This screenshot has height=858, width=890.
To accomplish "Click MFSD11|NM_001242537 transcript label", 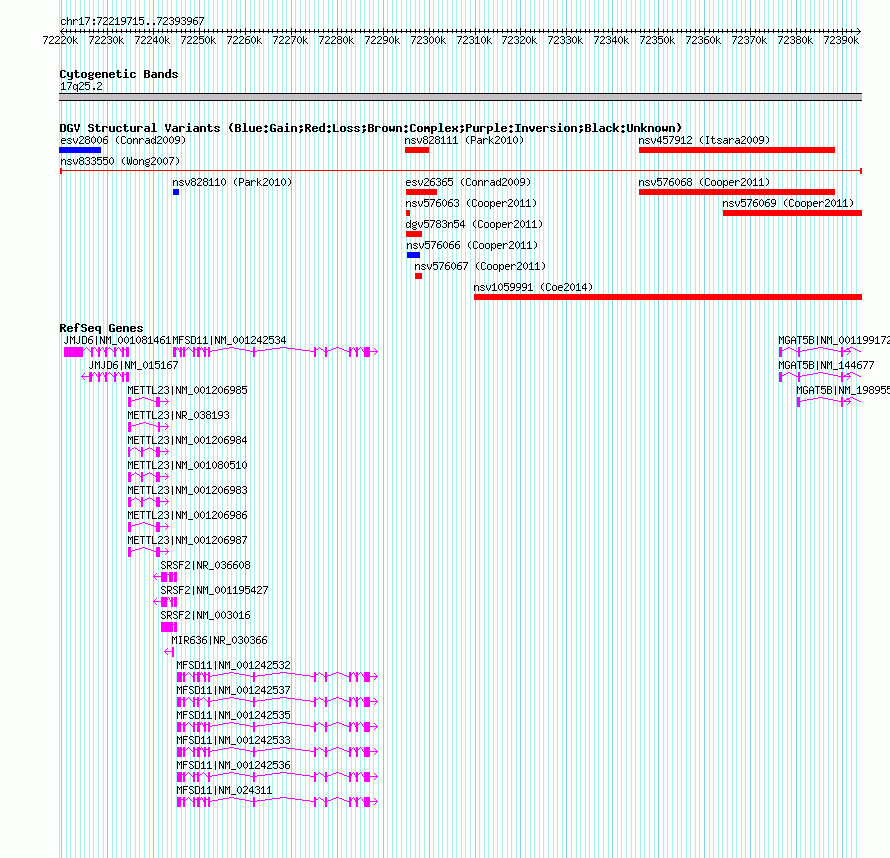I will [x=233, y=689].
